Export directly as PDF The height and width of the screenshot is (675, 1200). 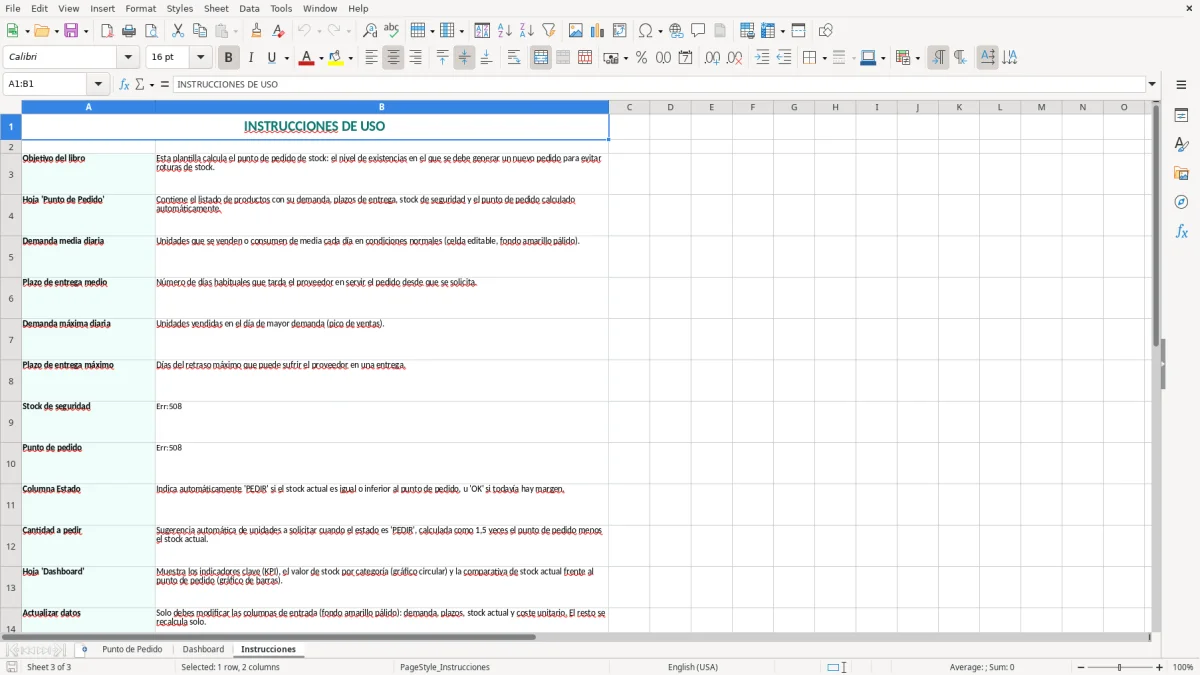107,31
